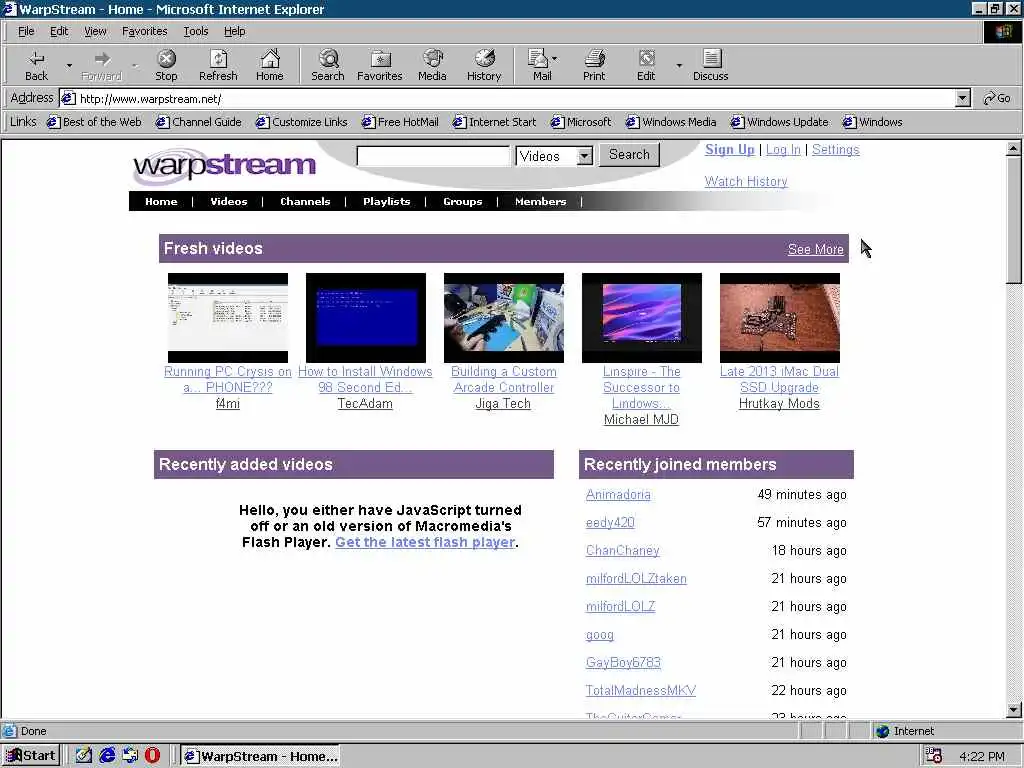
Task: Click the Discuss toolbar icon
Action: pos(711,65)
